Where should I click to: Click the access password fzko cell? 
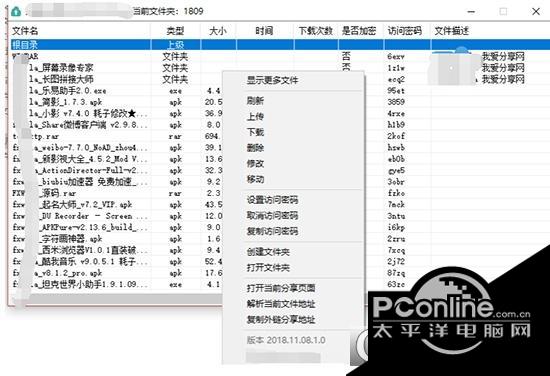(x=396, y=193)
